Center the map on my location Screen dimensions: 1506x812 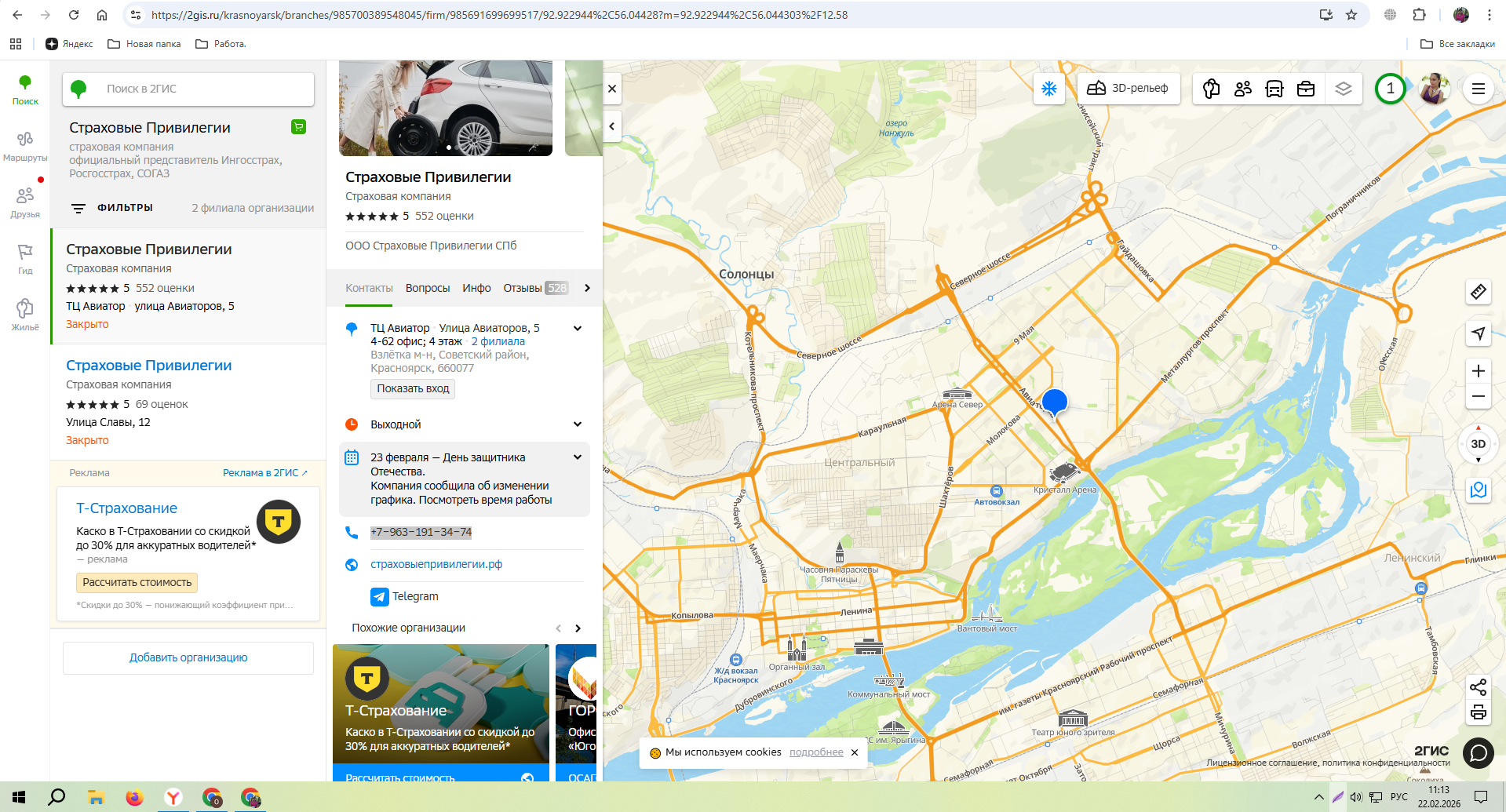click(x=1479, y=333)
